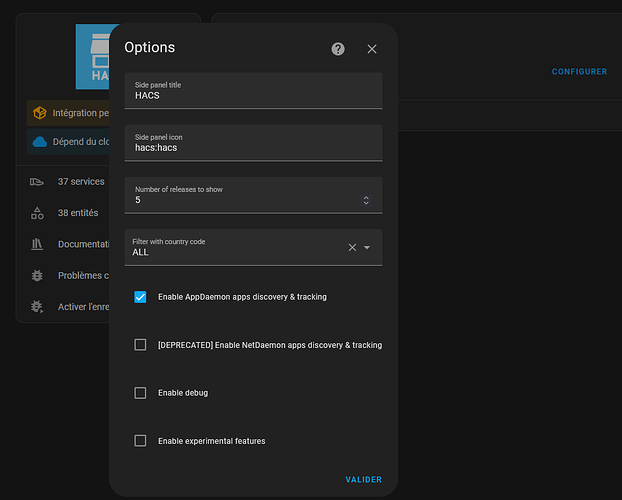Screen dimensions: 622x500
Task: Click the HACS logo thumbnail
Action: [x=92, y=57]
